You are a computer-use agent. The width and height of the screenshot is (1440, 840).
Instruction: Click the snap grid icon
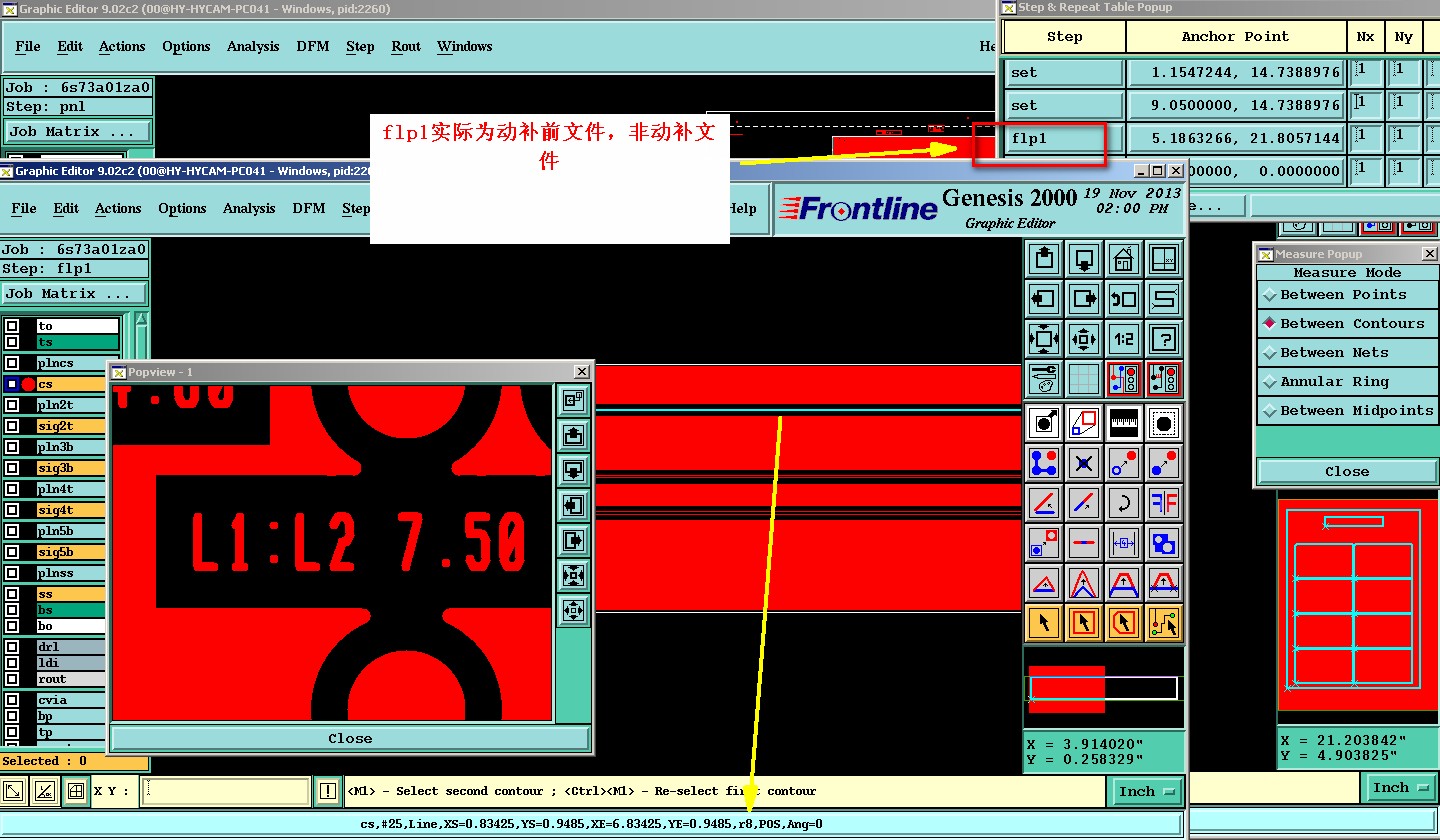point(1084,379)
